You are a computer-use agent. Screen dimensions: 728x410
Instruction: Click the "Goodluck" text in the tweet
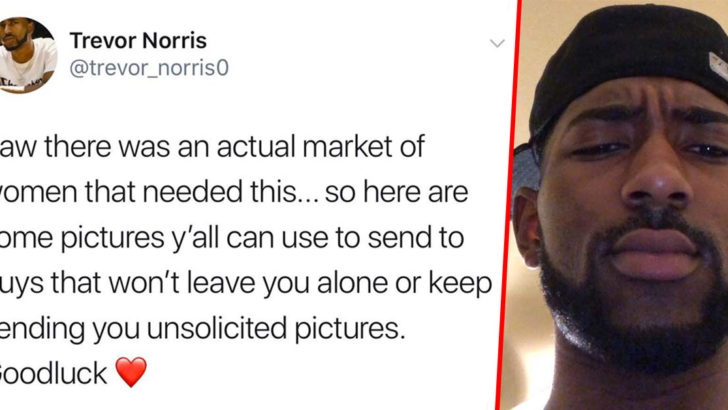pos(52,374)
